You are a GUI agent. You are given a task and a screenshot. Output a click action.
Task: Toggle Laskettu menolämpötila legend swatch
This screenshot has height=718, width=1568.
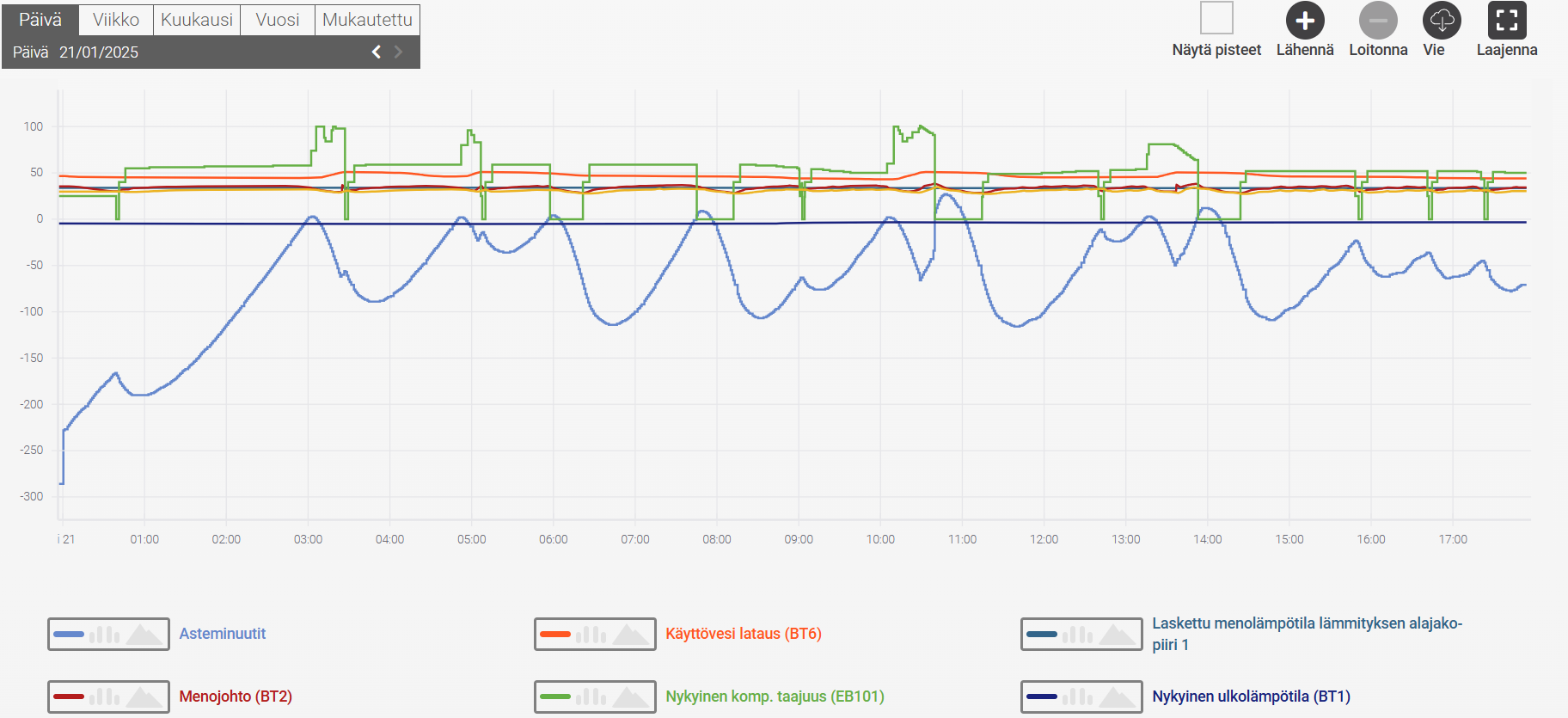click(x=1081, y=635)
